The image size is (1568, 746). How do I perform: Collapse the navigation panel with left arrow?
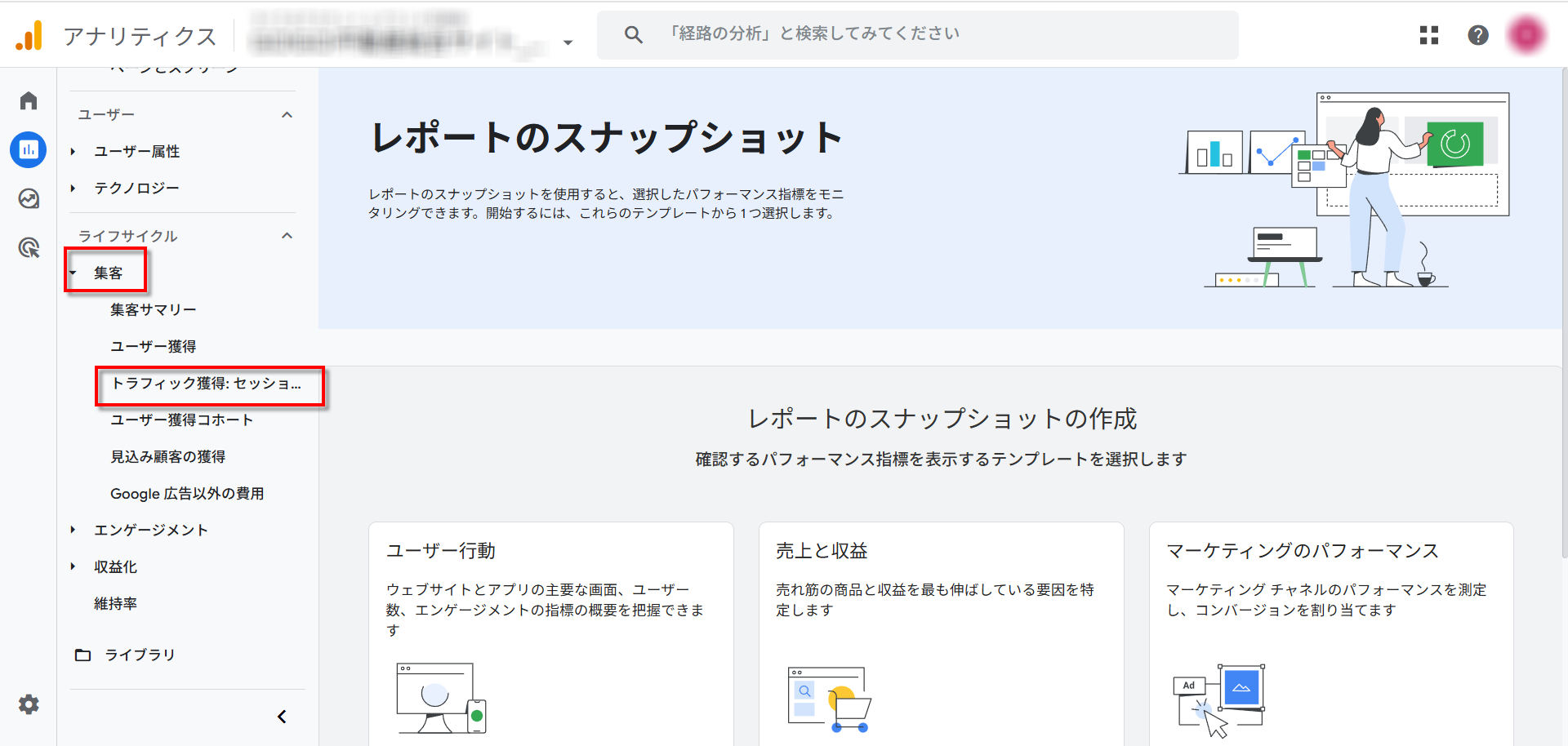point(282,717)
